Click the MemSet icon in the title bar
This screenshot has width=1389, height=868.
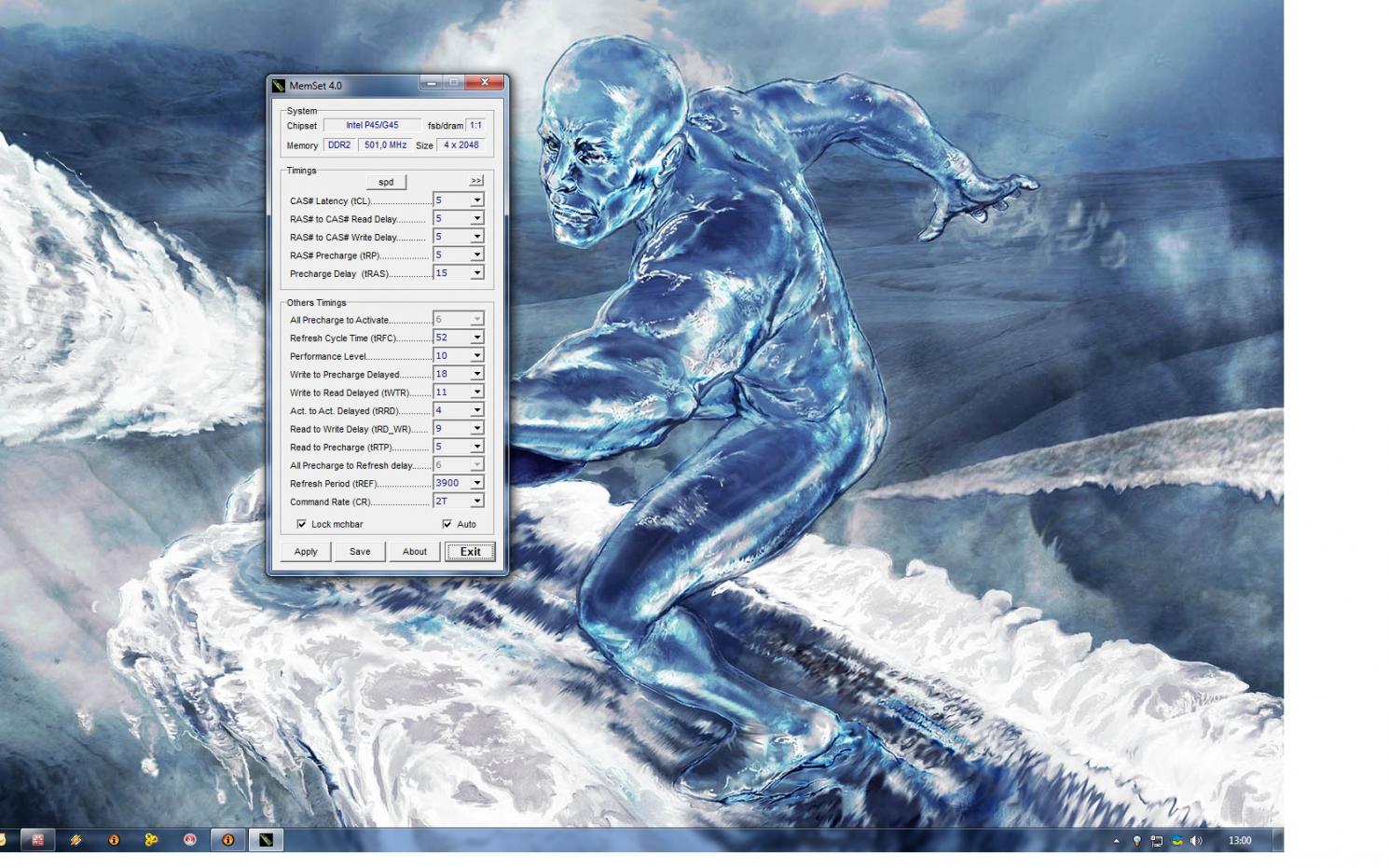click(x=278, y=86)
